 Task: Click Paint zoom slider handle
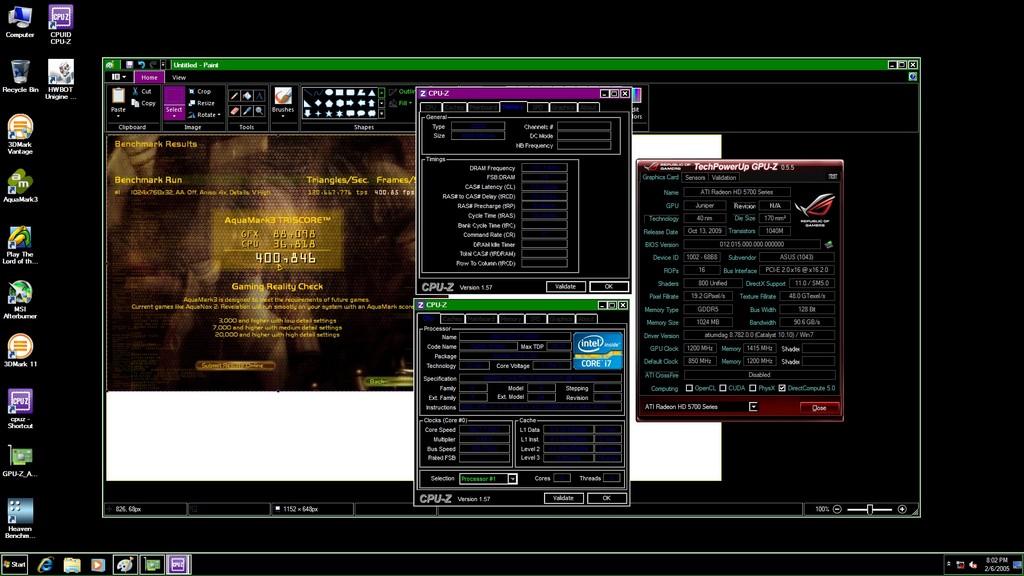coord(870,509)
